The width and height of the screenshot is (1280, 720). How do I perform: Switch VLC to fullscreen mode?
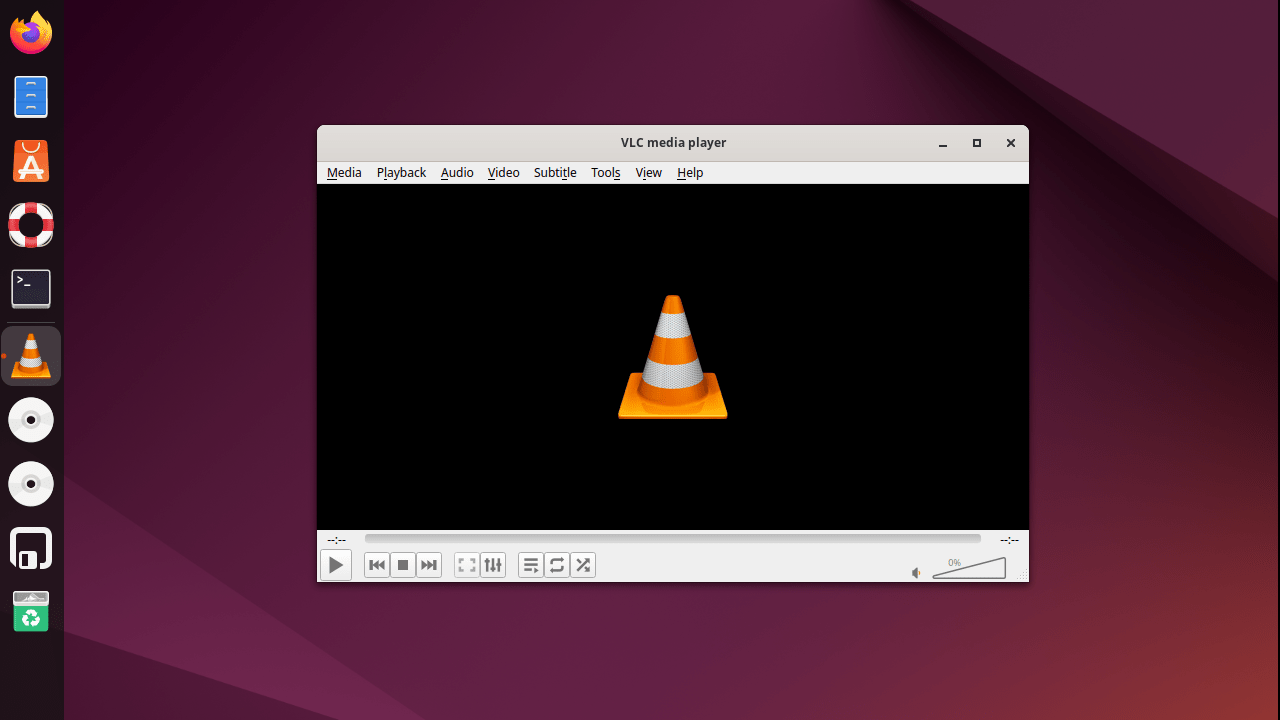[466, 564]
